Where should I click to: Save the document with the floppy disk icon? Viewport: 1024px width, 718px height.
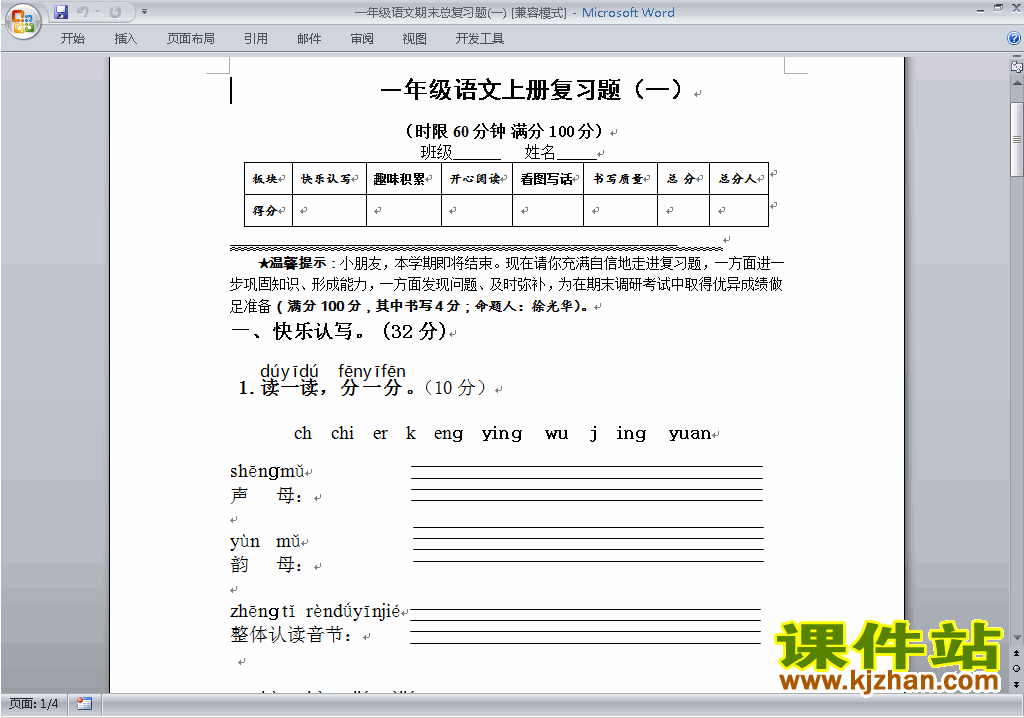[x=61, y=12]
